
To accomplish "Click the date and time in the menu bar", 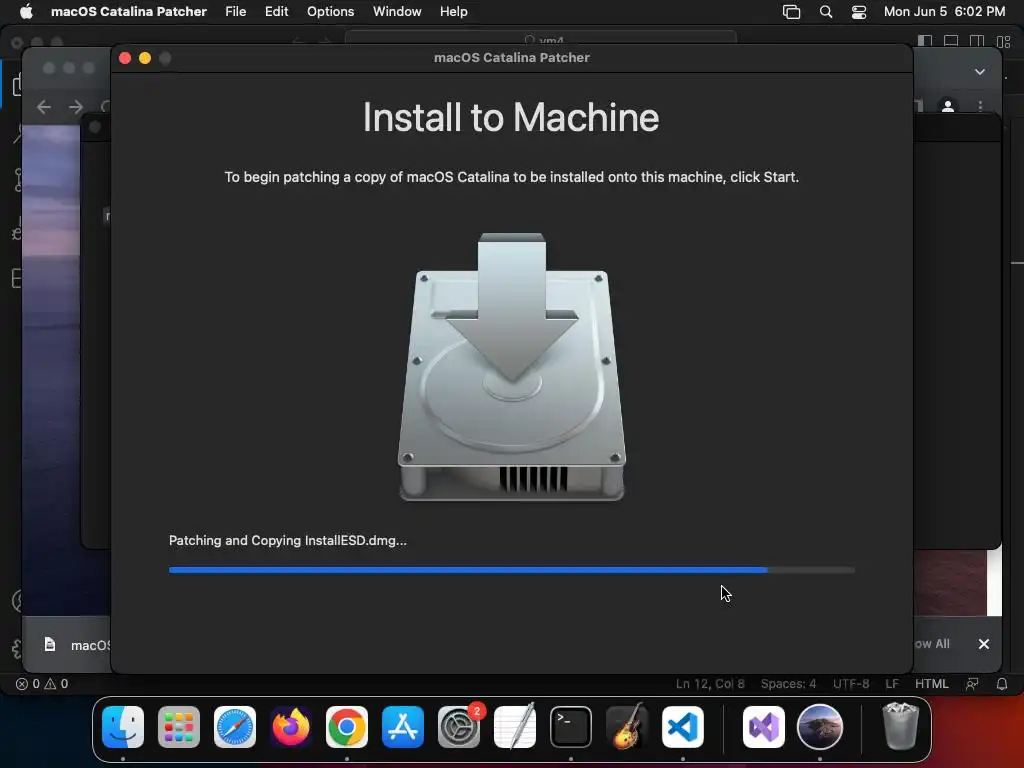I will pos(944,12).
